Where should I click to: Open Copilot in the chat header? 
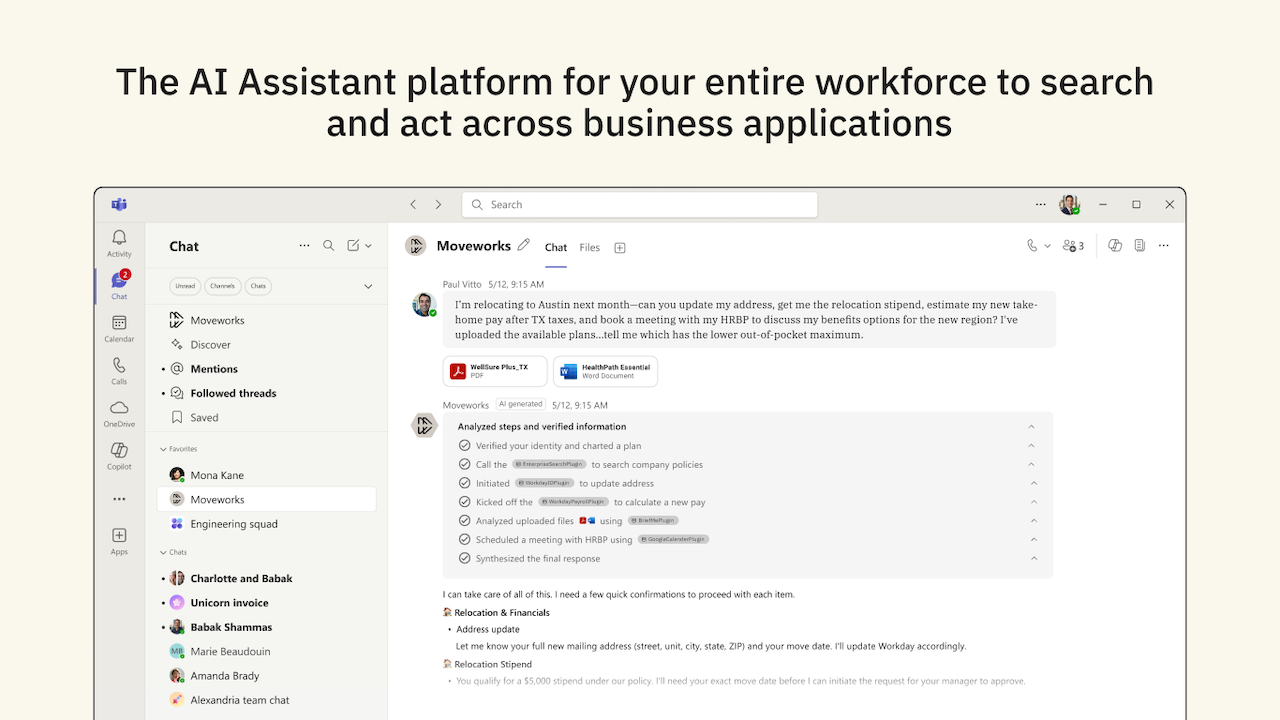point(1115,246)
